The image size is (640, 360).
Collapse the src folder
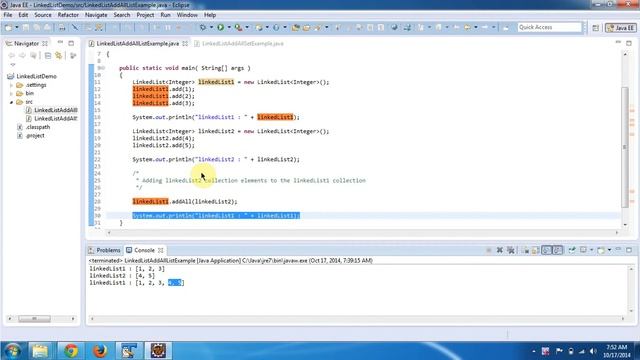tap(11, 102)
